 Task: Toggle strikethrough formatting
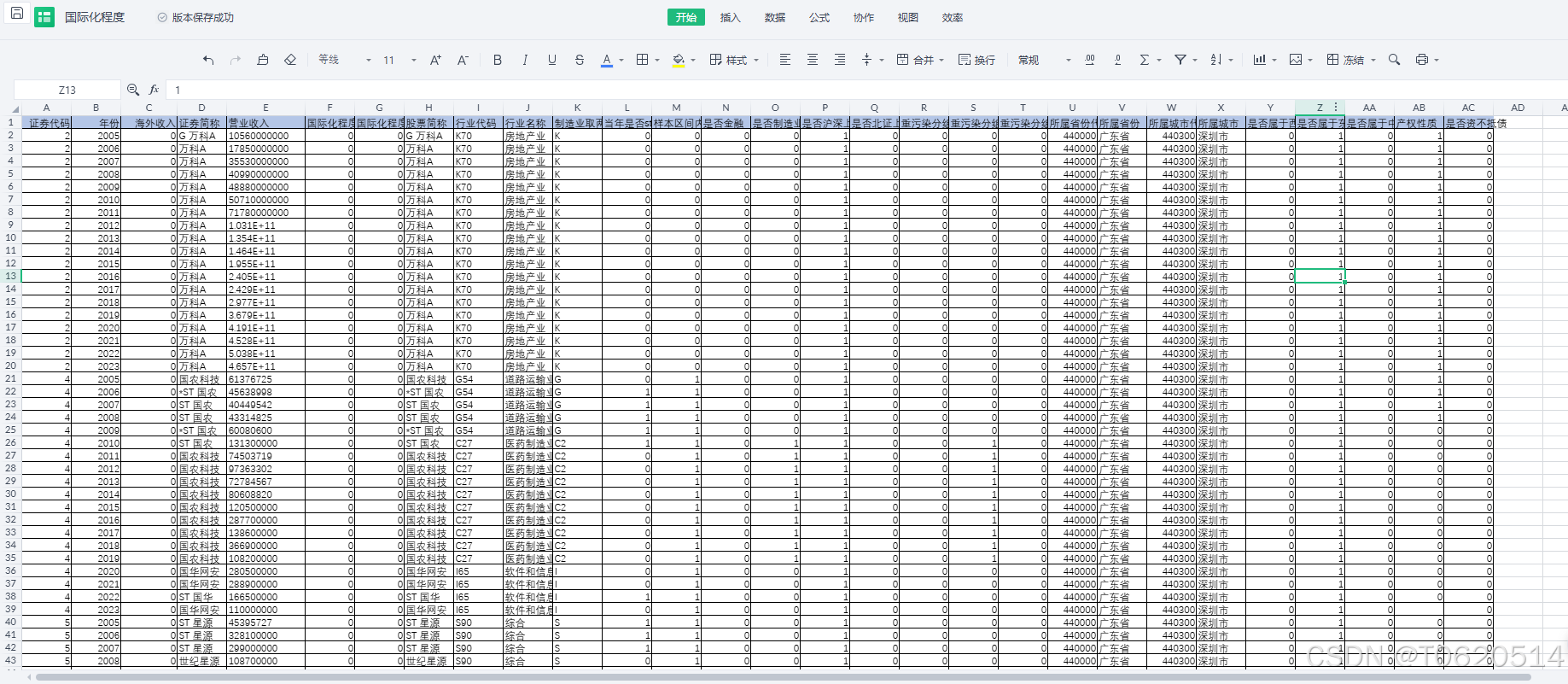pyautogui.click(x=580, y=60)
